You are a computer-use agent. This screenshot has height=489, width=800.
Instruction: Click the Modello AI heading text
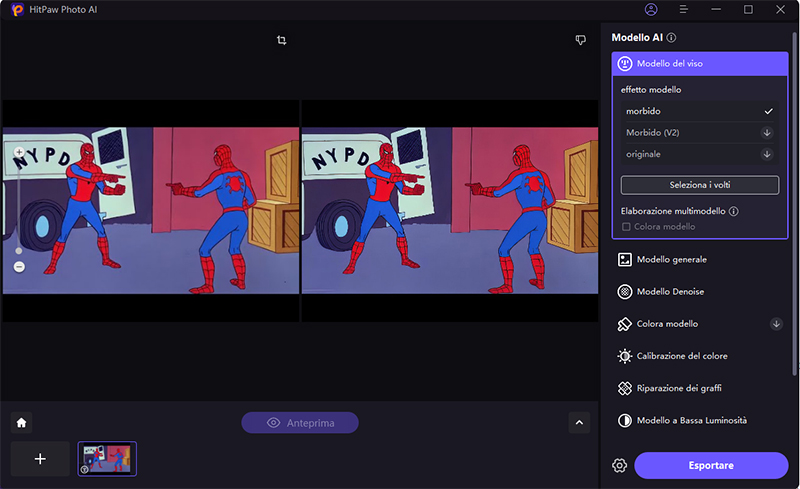tap(637, 37)
